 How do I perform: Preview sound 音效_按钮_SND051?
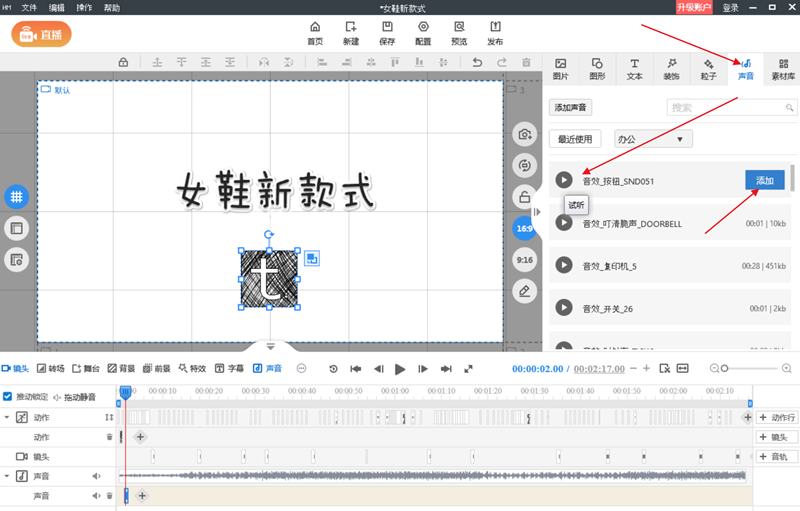[564, 180]
